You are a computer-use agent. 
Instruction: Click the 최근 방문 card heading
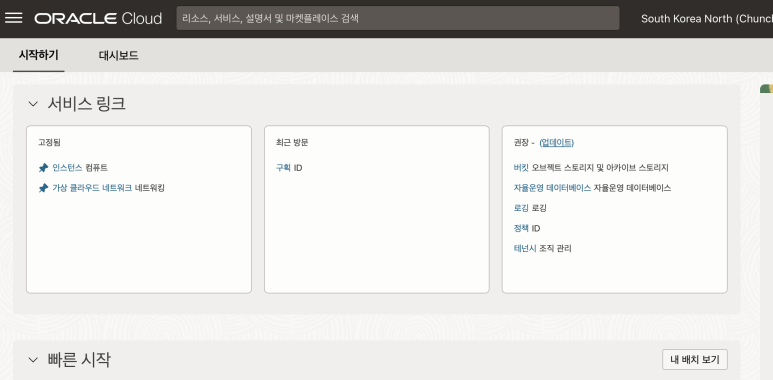[292, 142]
